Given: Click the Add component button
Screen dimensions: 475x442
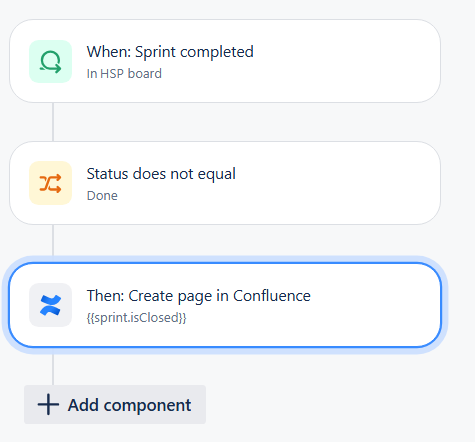Looking at the screenshot, I should pyautogui.click(x=115, y=404).
